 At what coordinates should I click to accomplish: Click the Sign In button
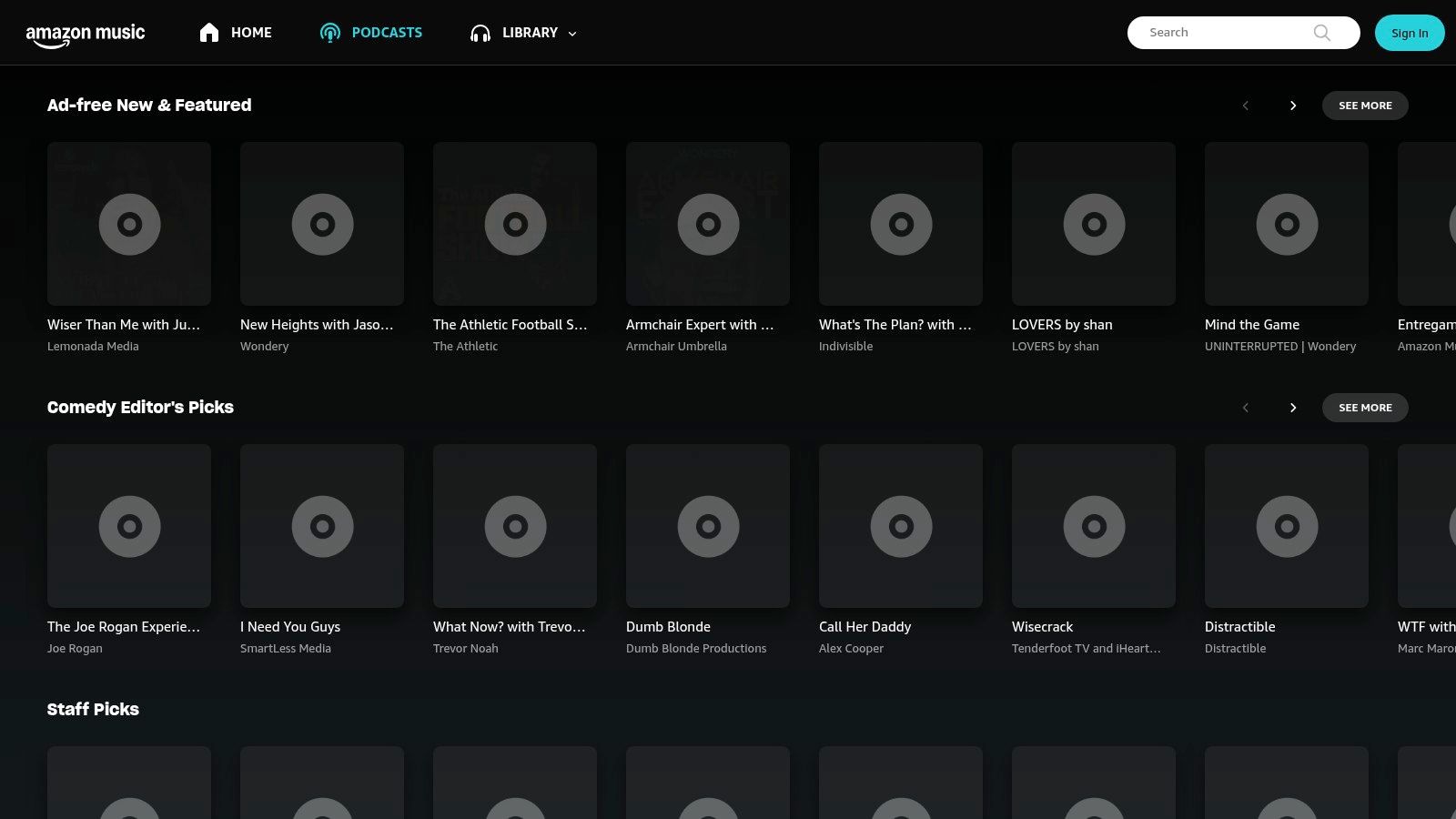1410,33
